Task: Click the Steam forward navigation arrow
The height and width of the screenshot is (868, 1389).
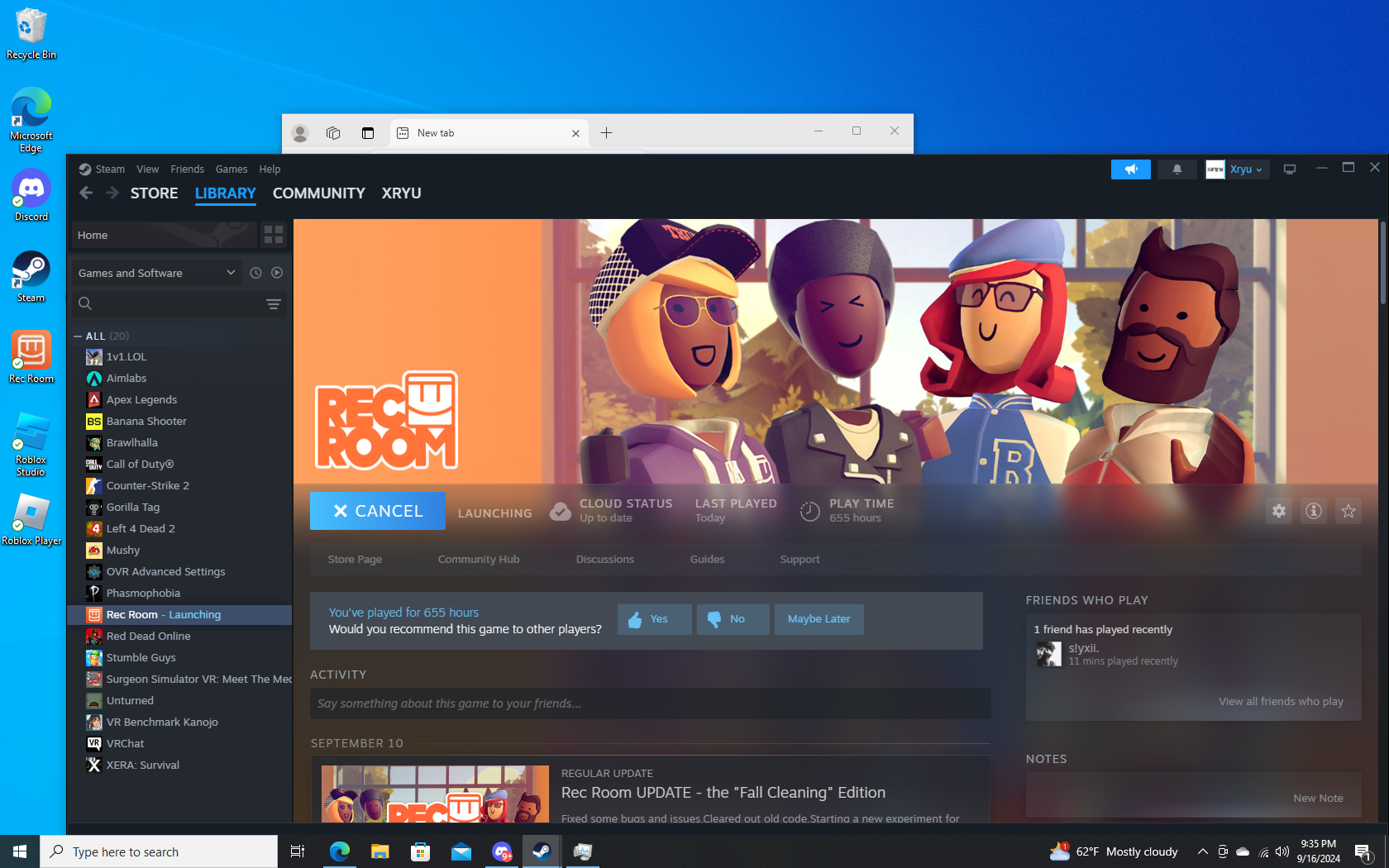Action: point(112,193)
